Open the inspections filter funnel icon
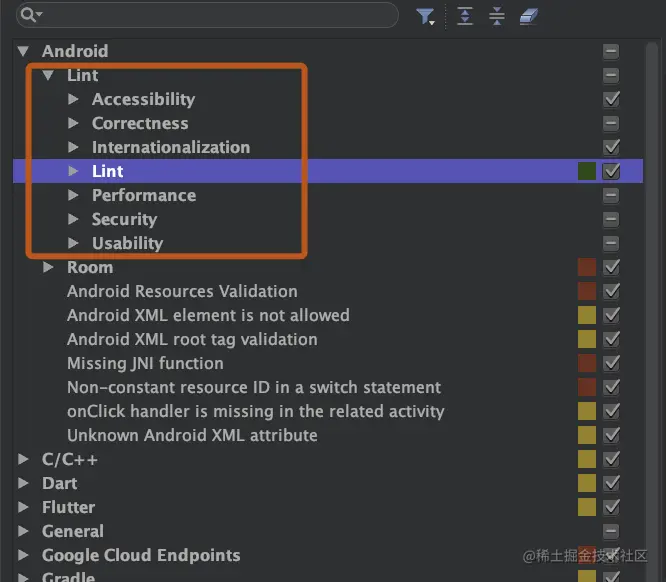Viewport: 666px width, 582px height. [425, 17]
